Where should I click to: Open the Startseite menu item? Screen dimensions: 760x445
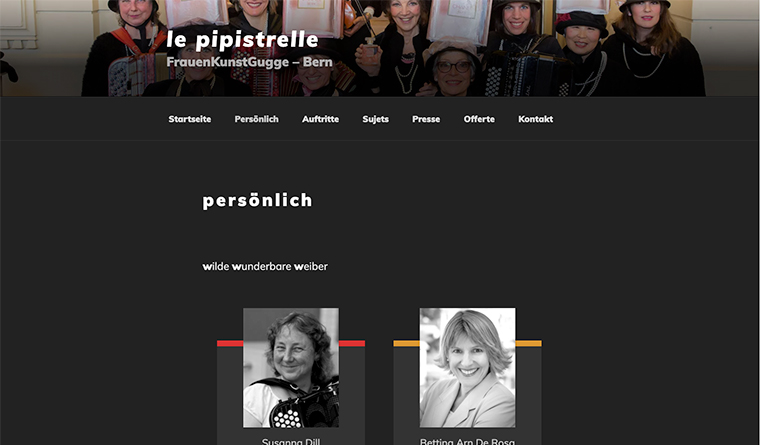(x=190, y=119)
